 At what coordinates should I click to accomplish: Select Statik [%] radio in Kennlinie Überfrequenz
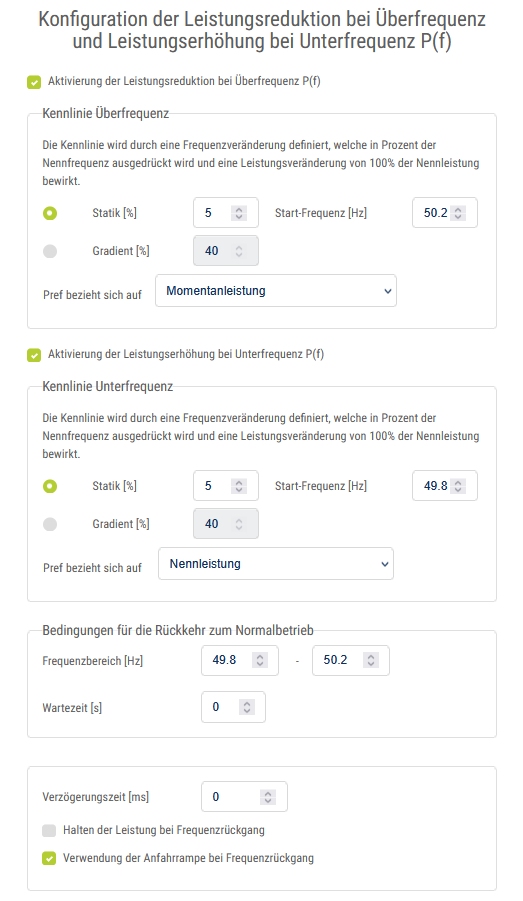(x=50, y=213)
